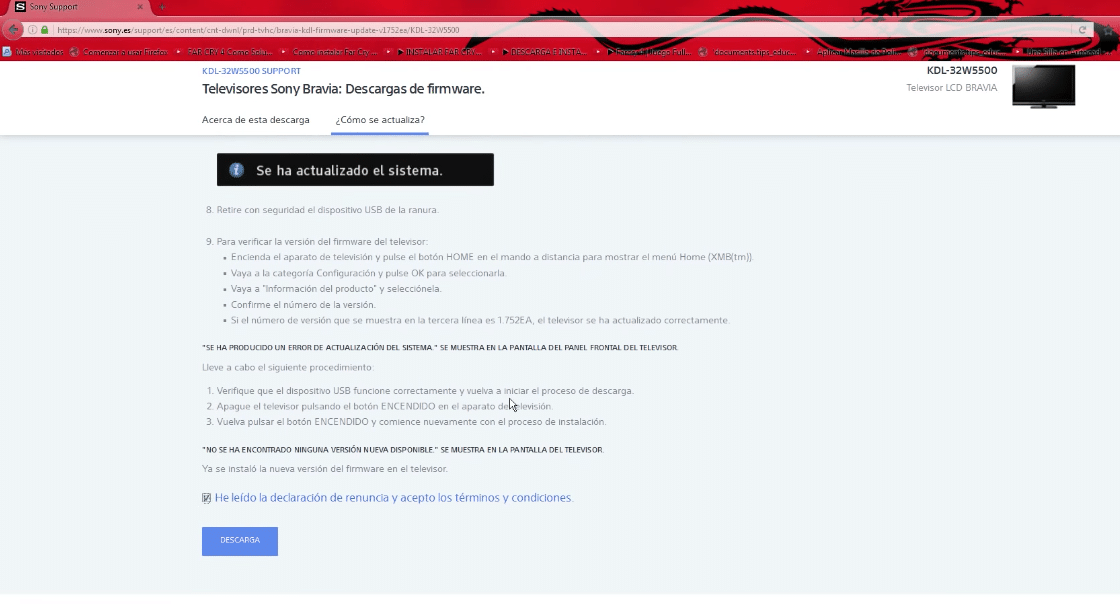Screen dimensions: 1120x615
Task: Switch to 'Acerca de esta descarga' tab
Action: [x=255, y=120]
